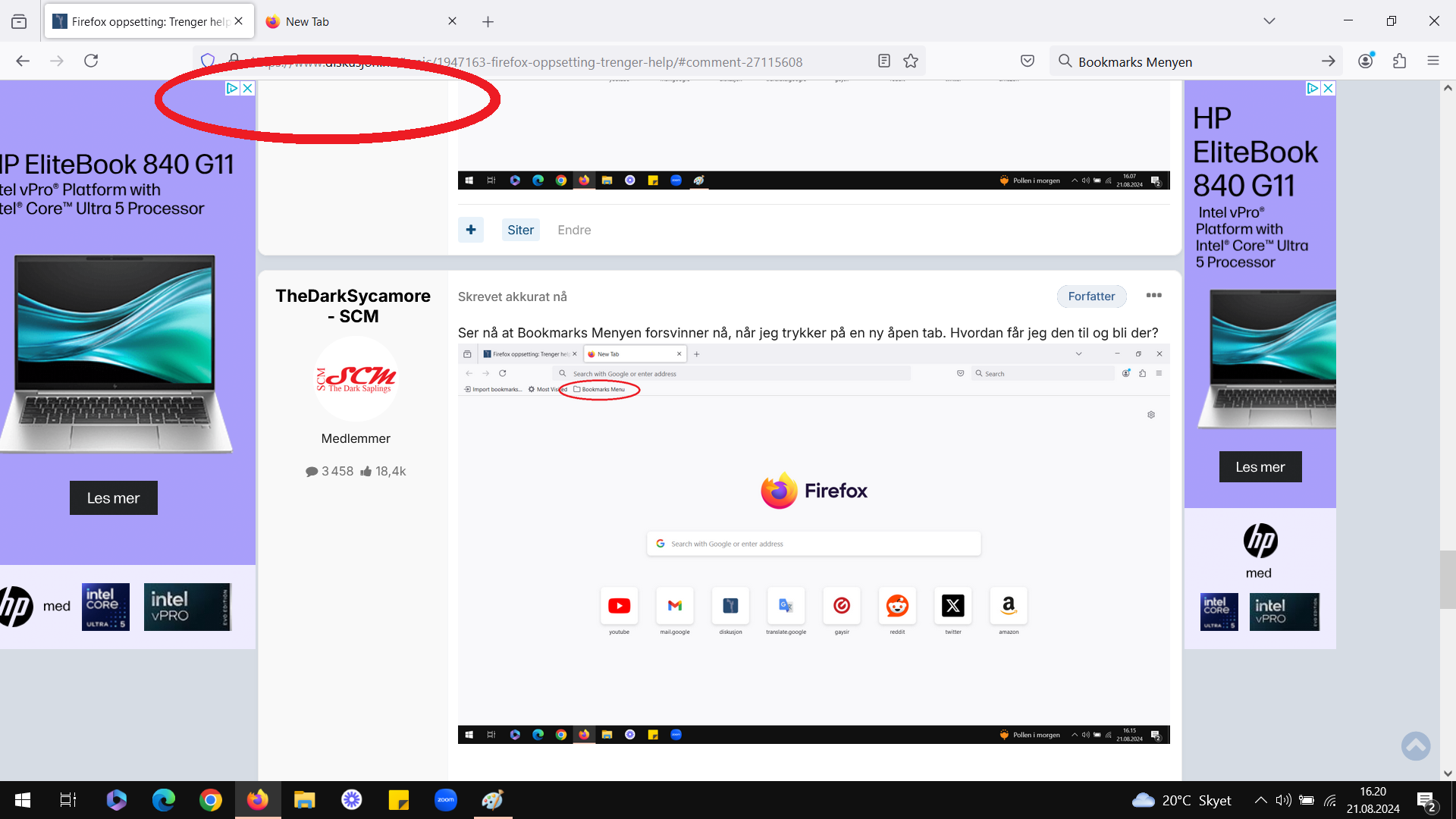This screenshot has height=819, width=1456.
Task: Reload the current page
Action: tap(91, 61)
